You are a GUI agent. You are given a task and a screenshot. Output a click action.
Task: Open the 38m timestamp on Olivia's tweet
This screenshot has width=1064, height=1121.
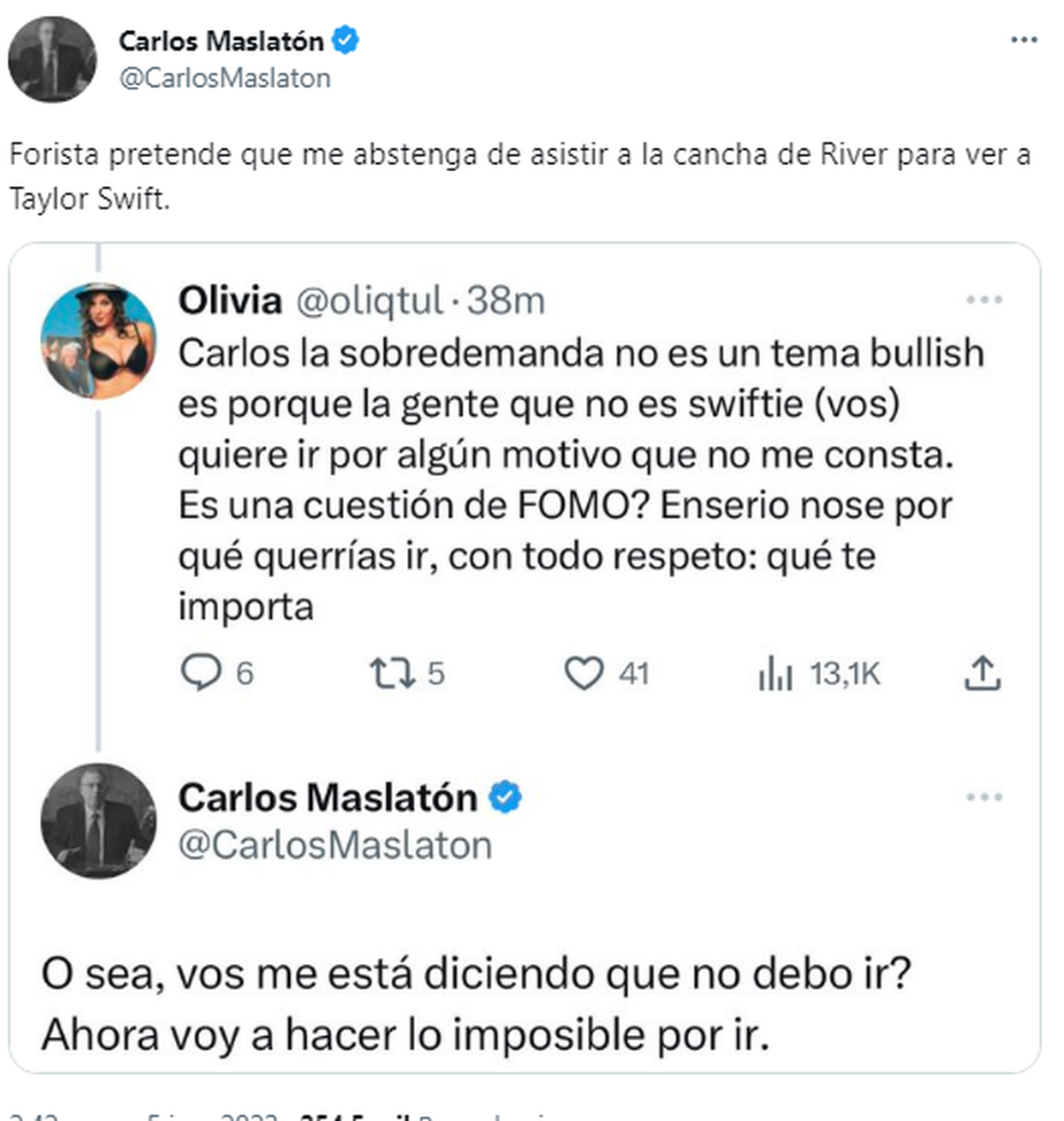pos(506,301)
